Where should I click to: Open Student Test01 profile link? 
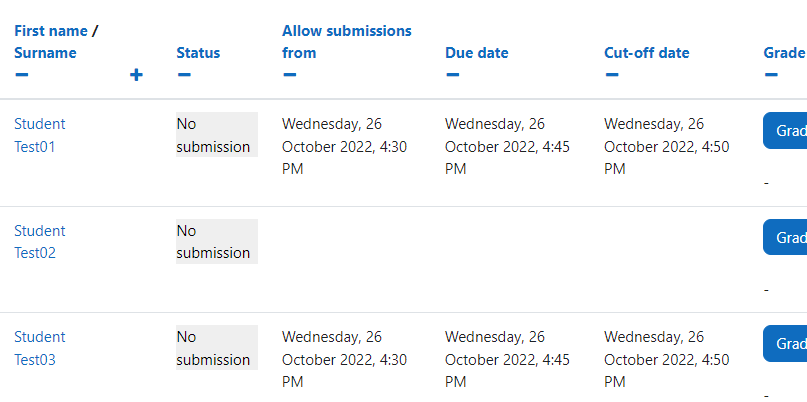tap(40, 135)
